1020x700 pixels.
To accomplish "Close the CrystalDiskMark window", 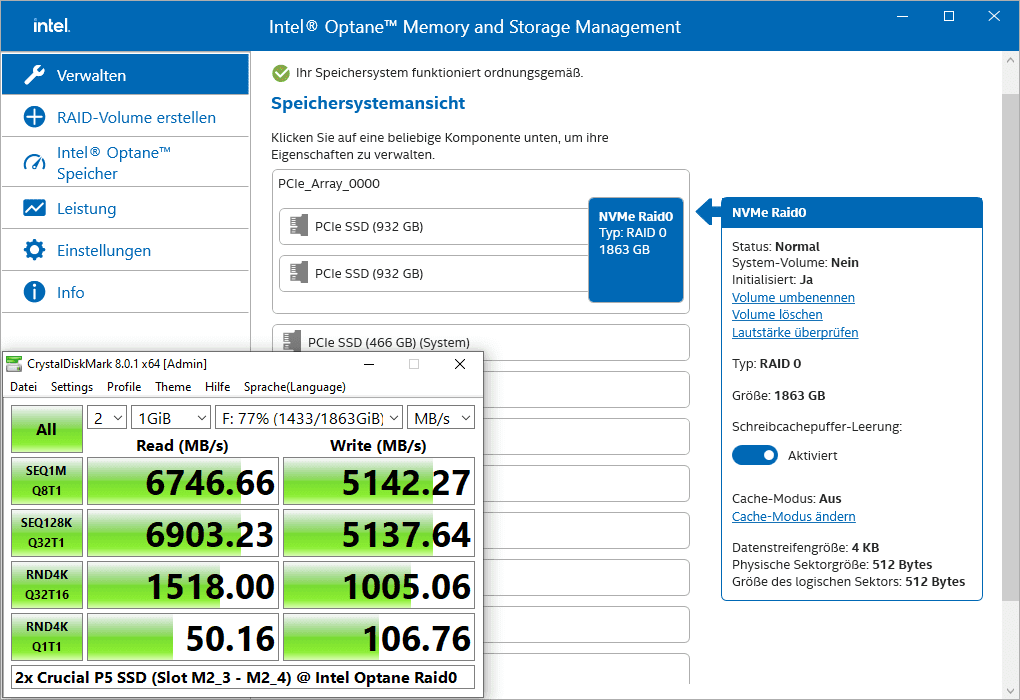I will [x=460, y=364].
